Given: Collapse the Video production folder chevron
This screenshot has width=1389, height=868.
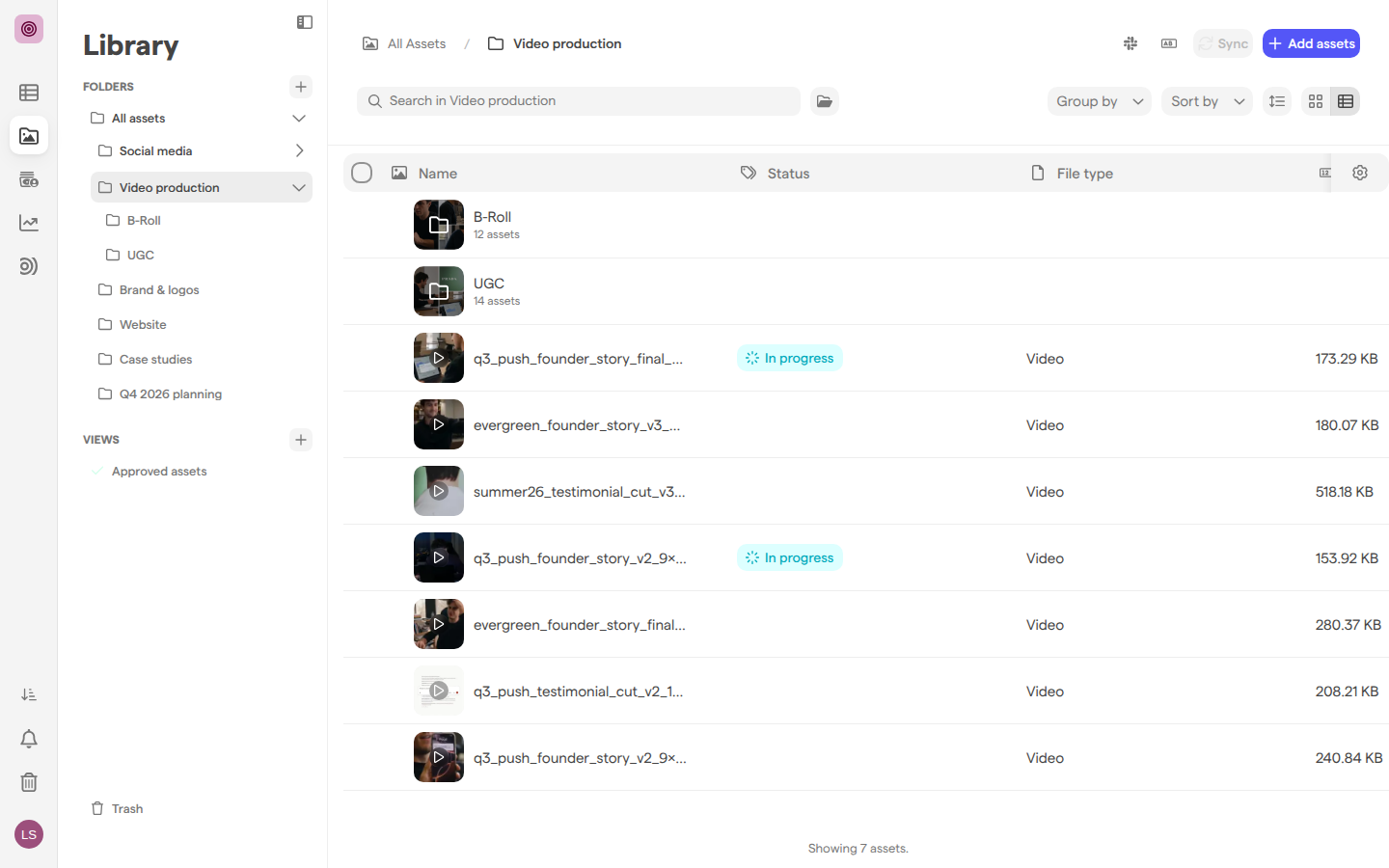Looking at the screenshot, I should [x=299, y=188].
